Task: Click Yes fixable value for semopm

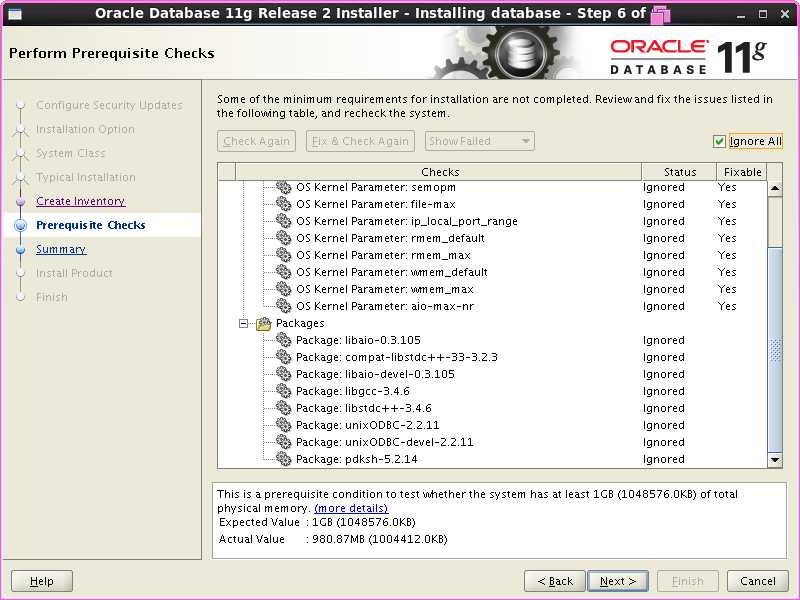Action: [727, 187]
